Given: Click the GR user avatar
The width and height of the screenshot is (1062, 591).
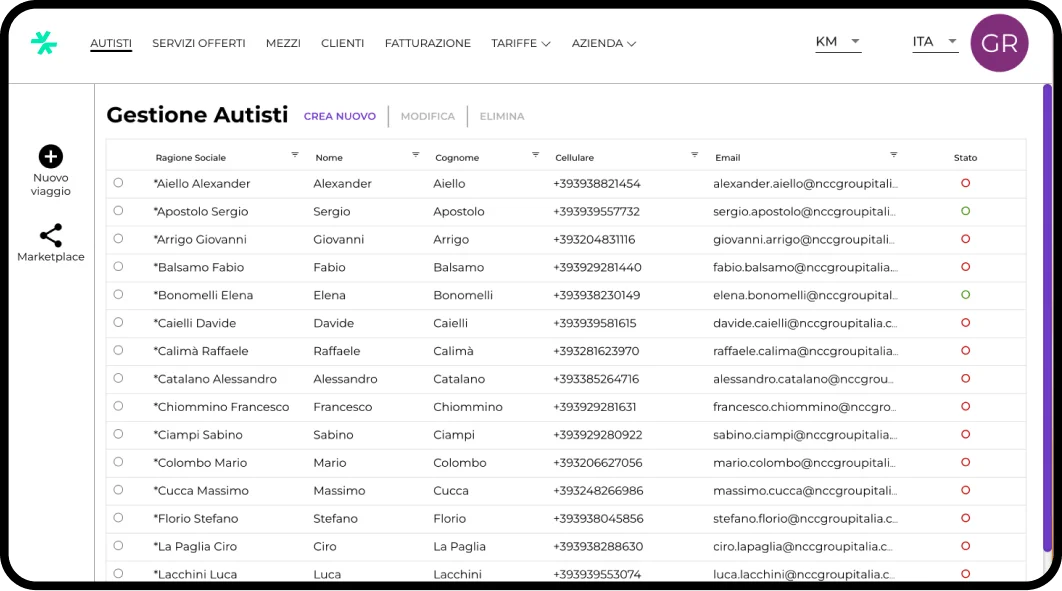Looking at the screenshot, I should coord(999,43).
